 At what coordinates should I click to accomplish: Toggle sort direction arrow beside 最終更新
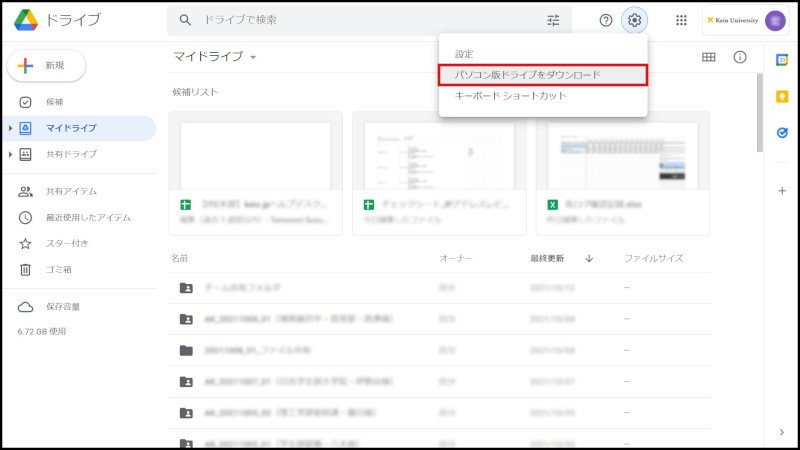click(589, 258)
